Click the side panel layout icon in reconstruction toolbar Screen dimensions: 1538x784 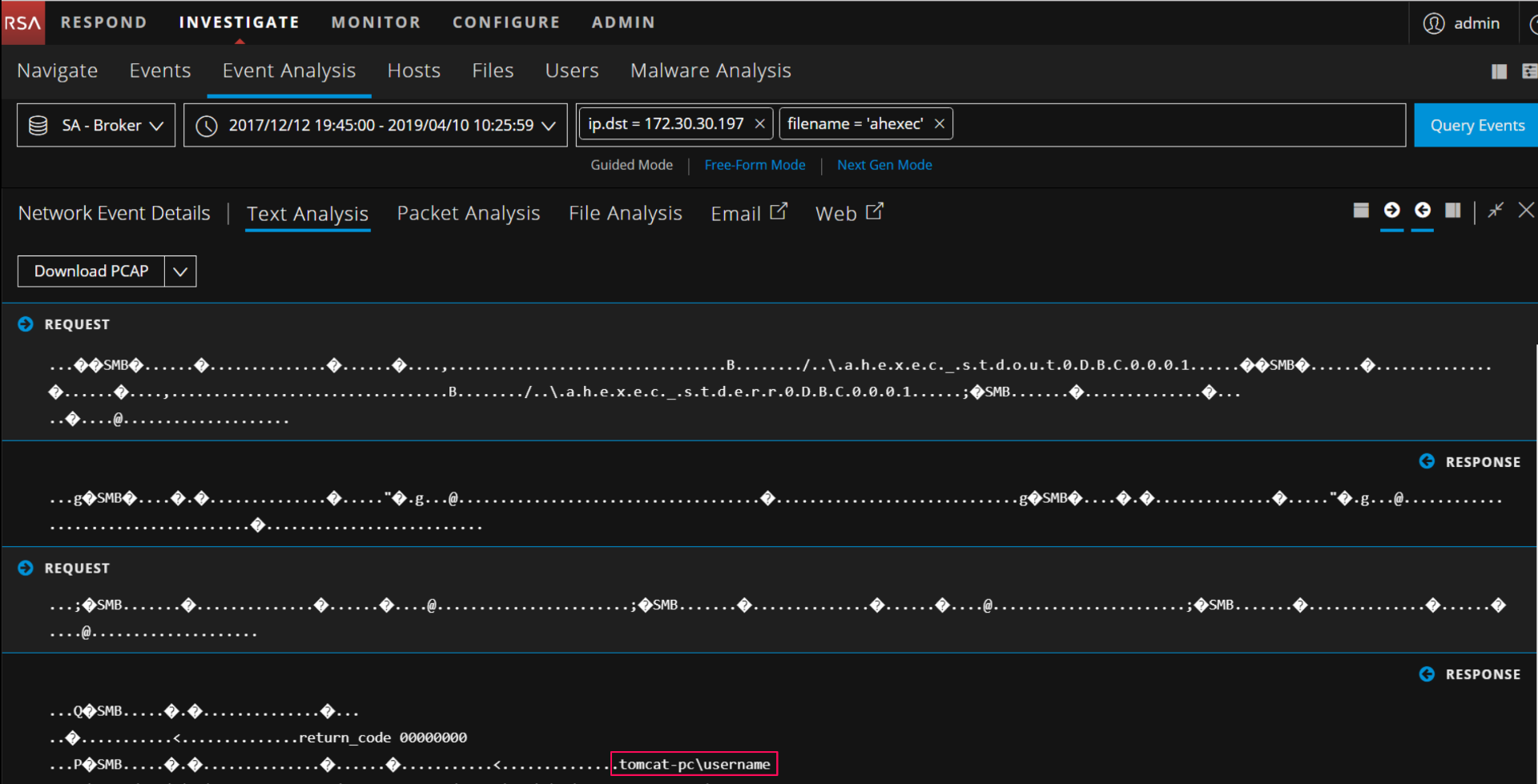(x=1453, y=211)
